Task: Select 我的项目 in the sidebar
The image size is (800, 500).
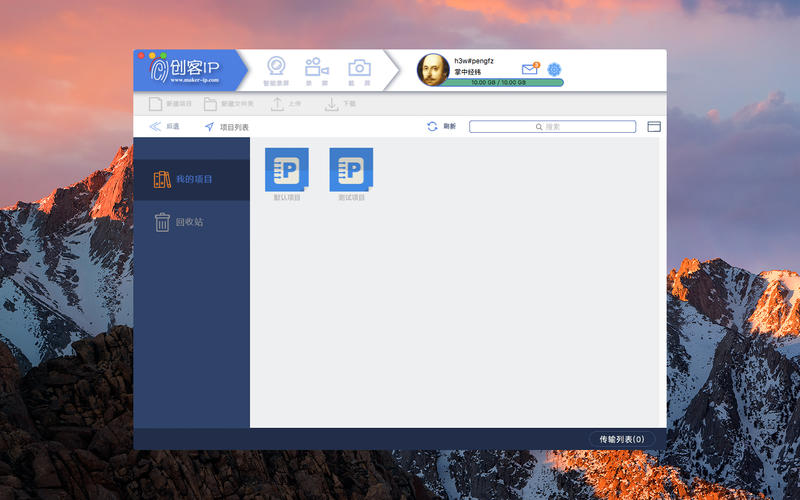Action: 192,180
